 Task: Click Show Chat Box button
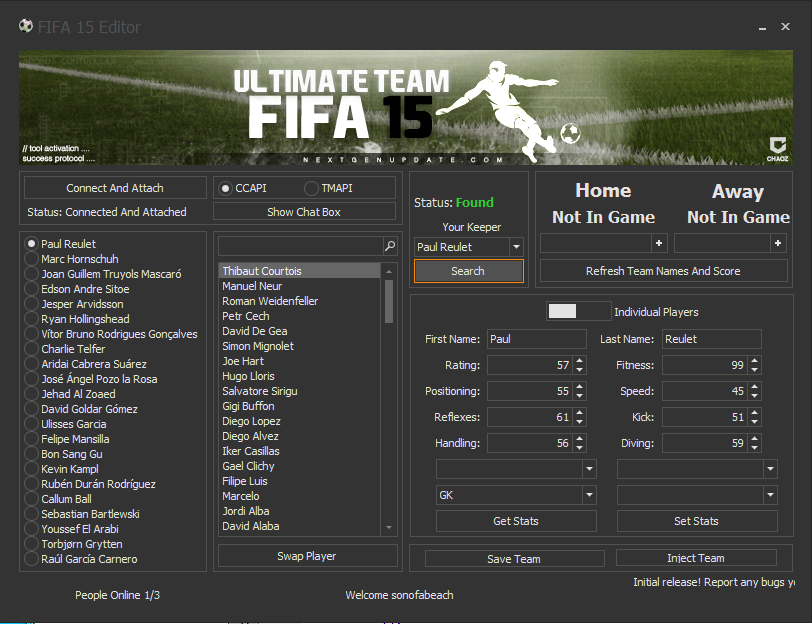304,212
